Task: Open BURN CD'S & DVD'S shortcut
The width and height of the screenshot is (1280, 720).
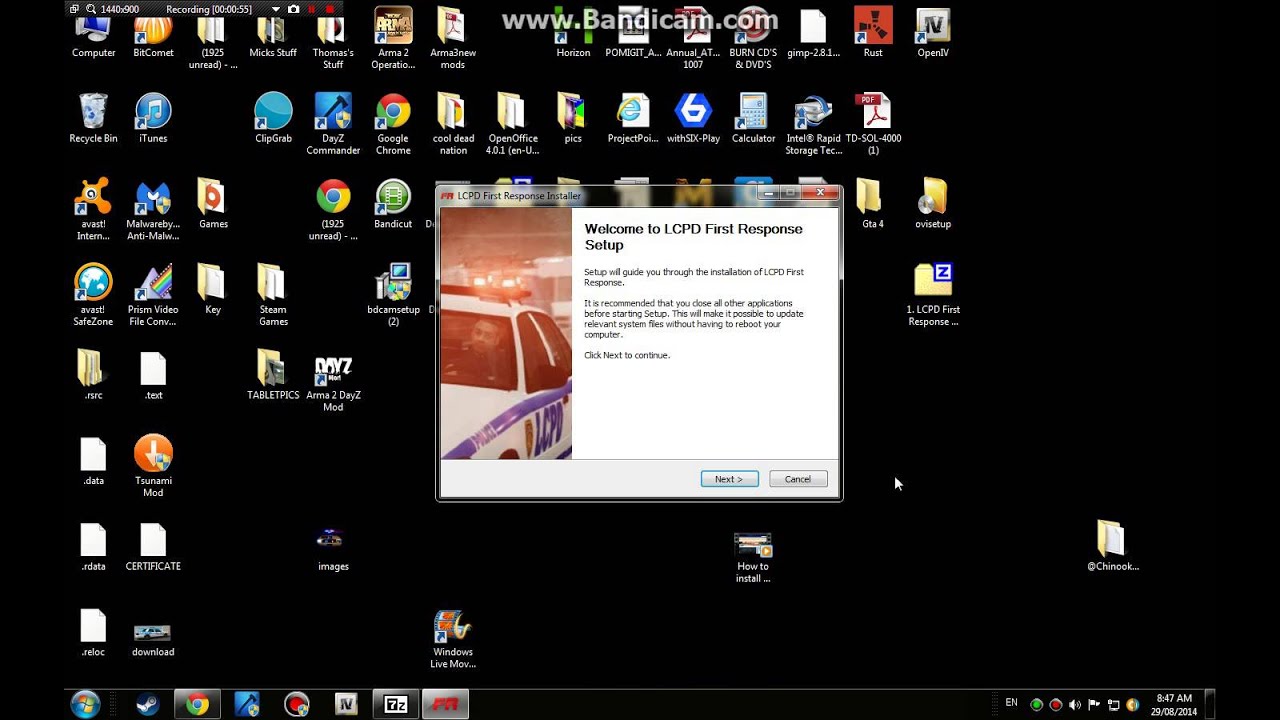Action: [x=753, y=38]
